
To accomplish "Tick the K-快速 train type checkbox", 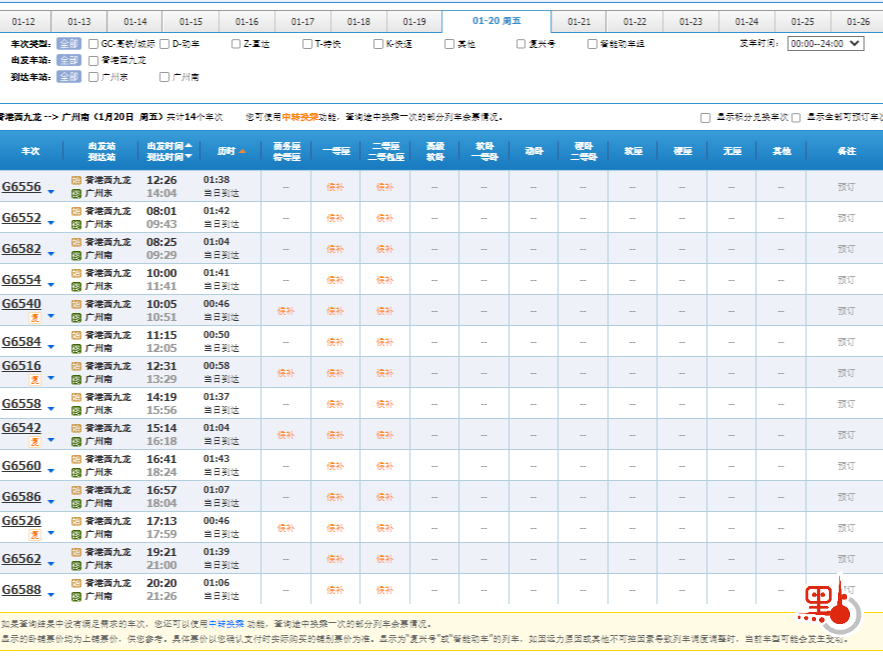I will point(378,44).
